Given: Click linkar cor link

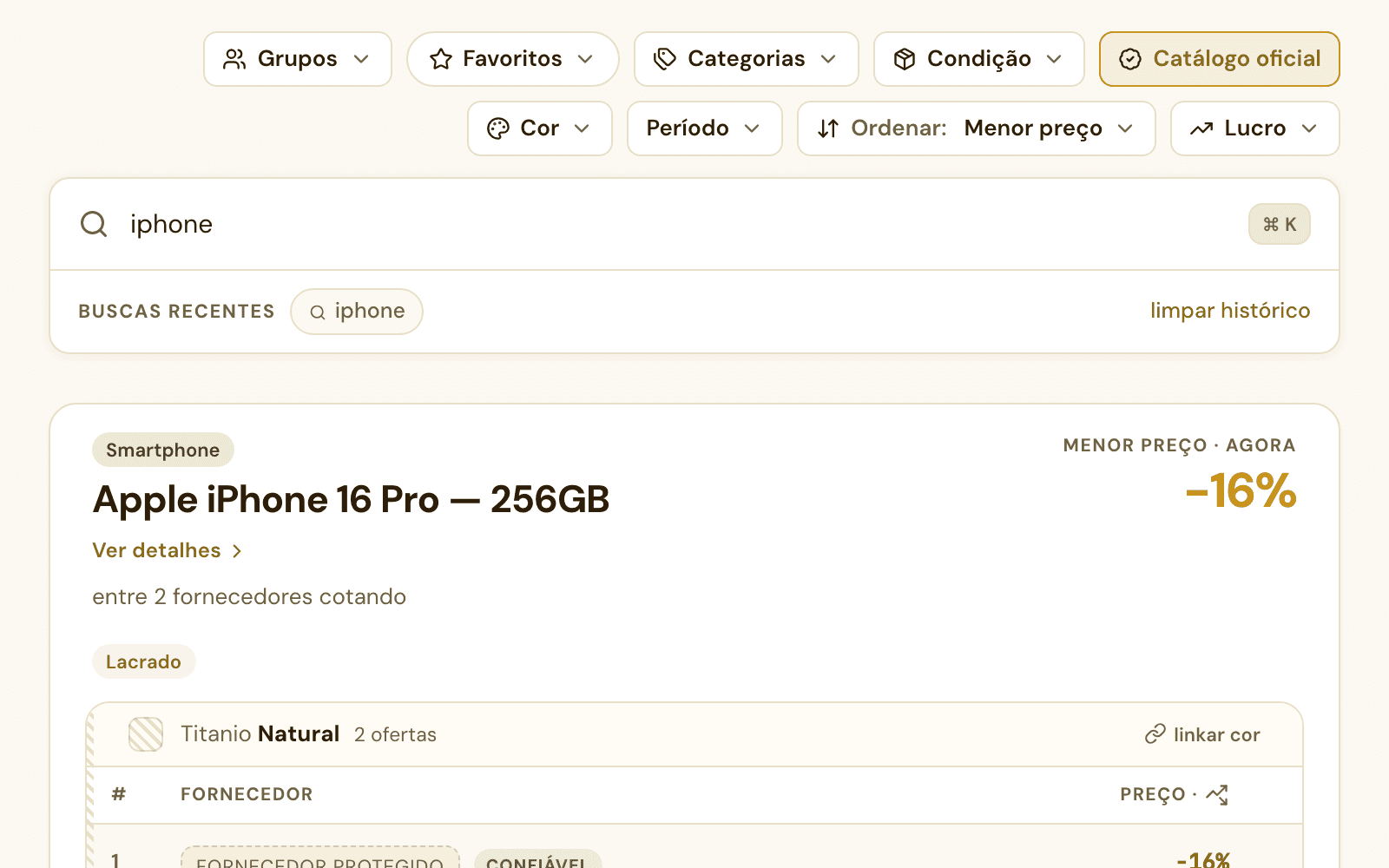Looking at the screenshot, I should (x=1202, y=734).
